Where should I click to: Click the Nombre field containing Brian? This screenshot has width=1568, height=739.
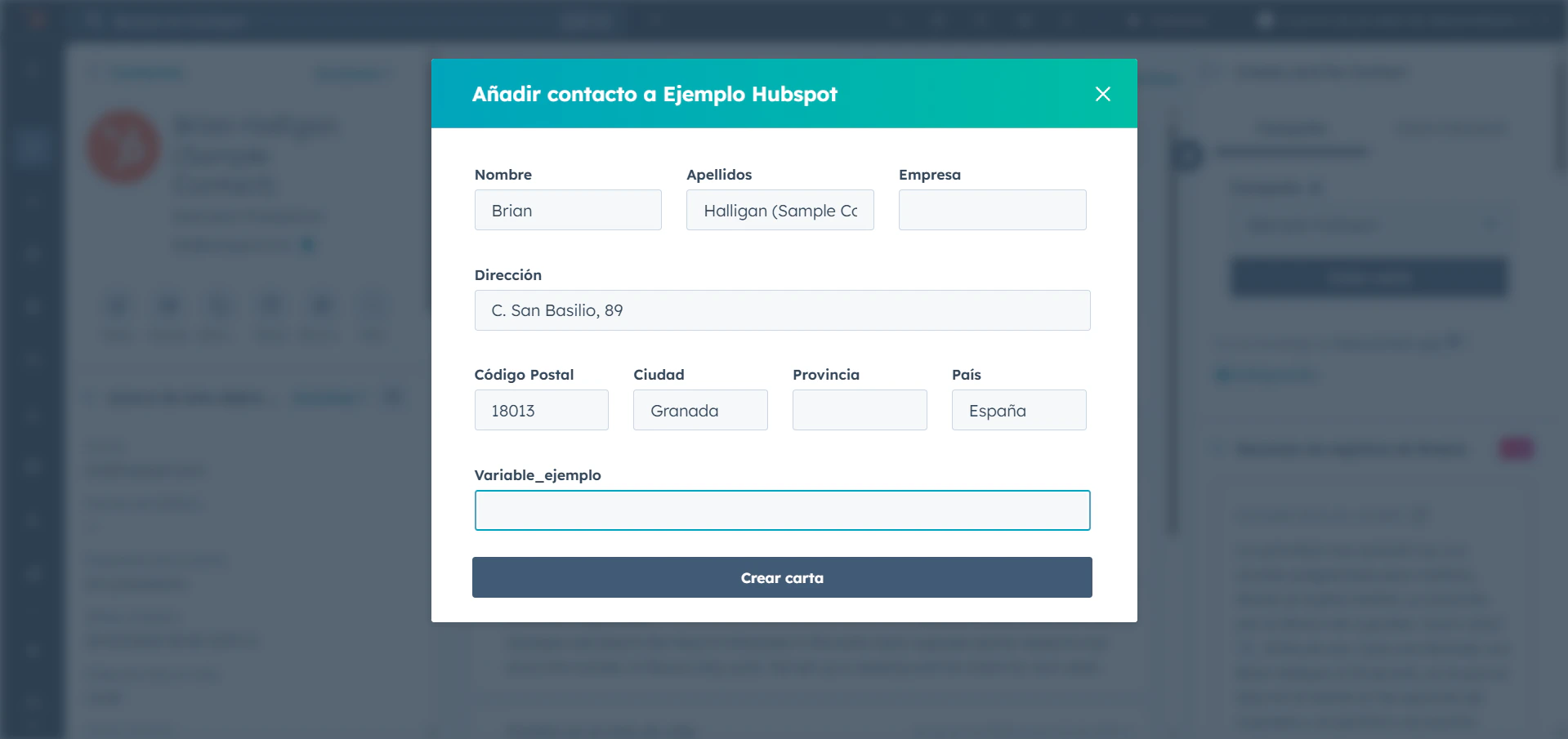pyautogui.click(x=568, y=210)
